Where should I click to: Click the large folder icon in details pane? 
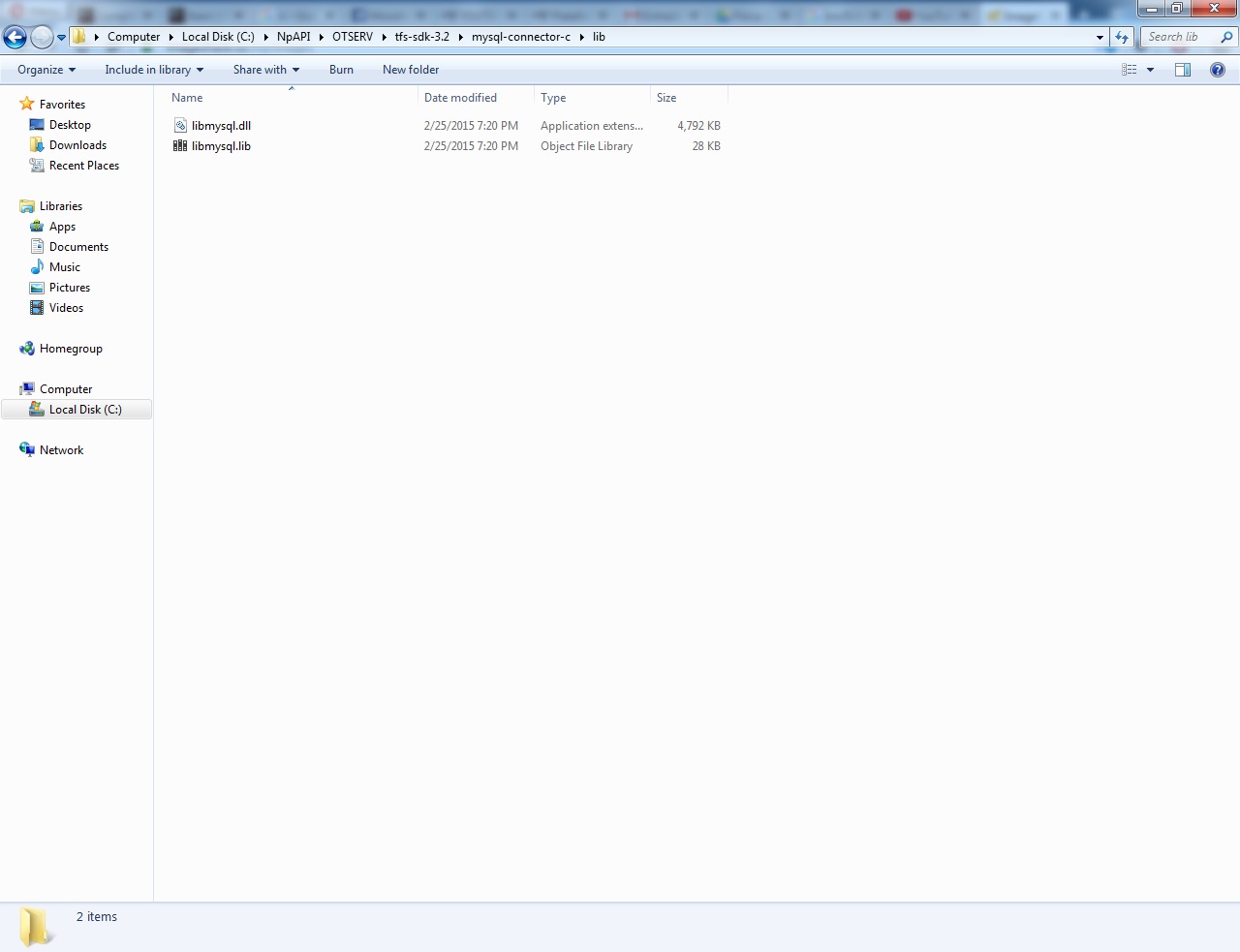click(x=37, y=927)
